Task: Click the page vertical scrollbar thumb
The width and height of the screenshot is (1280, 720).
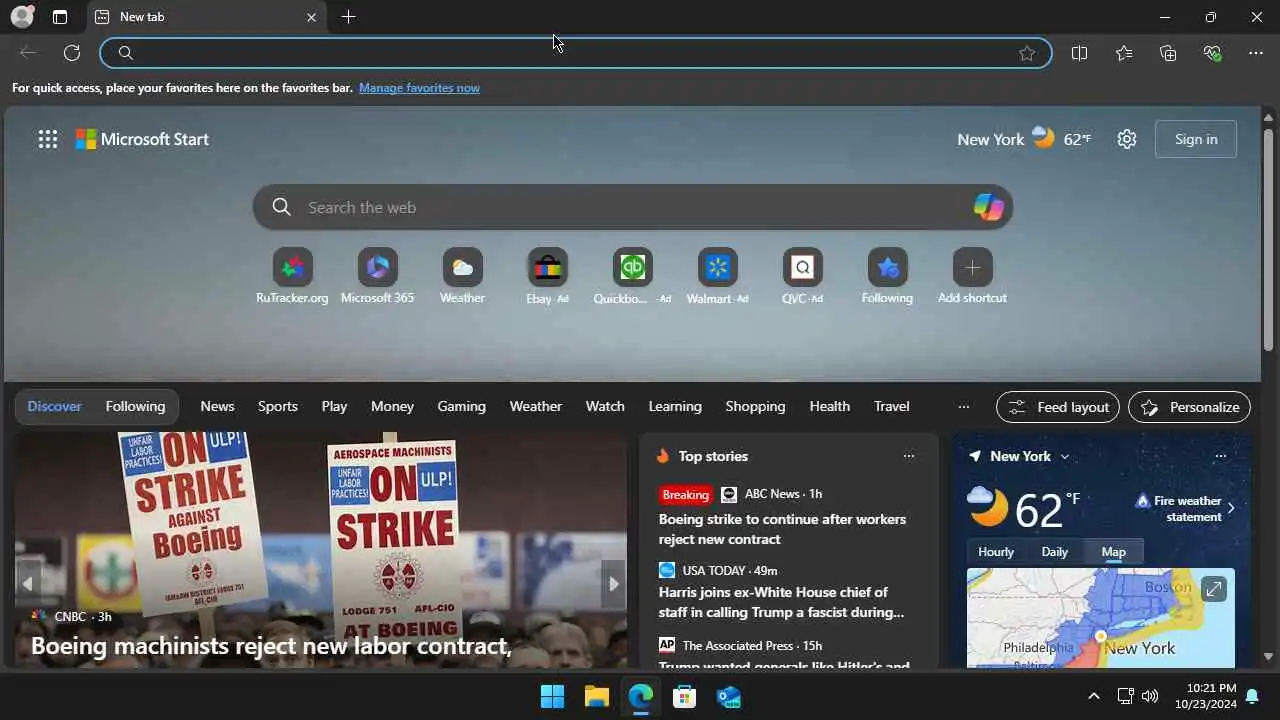Action: tap(1268, 238)
